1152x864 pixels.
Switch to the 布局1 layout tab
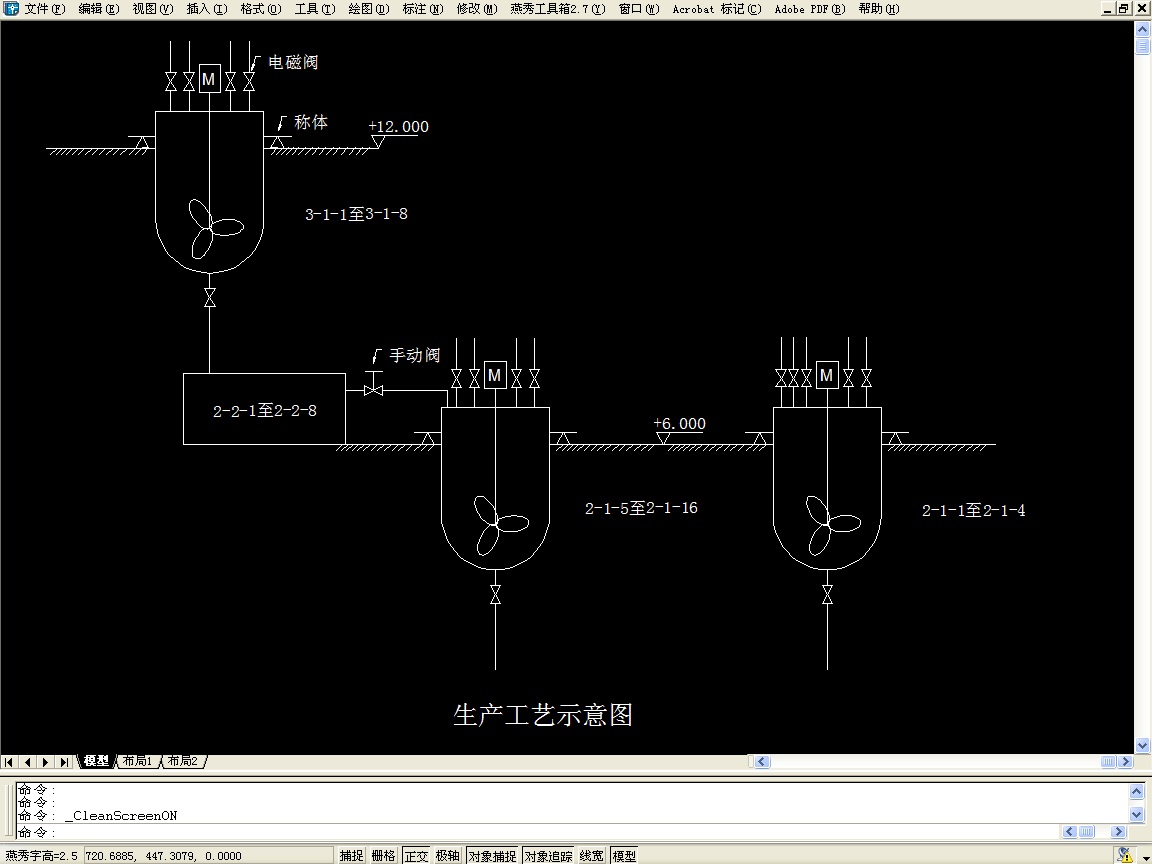click(x=136, y=762)
